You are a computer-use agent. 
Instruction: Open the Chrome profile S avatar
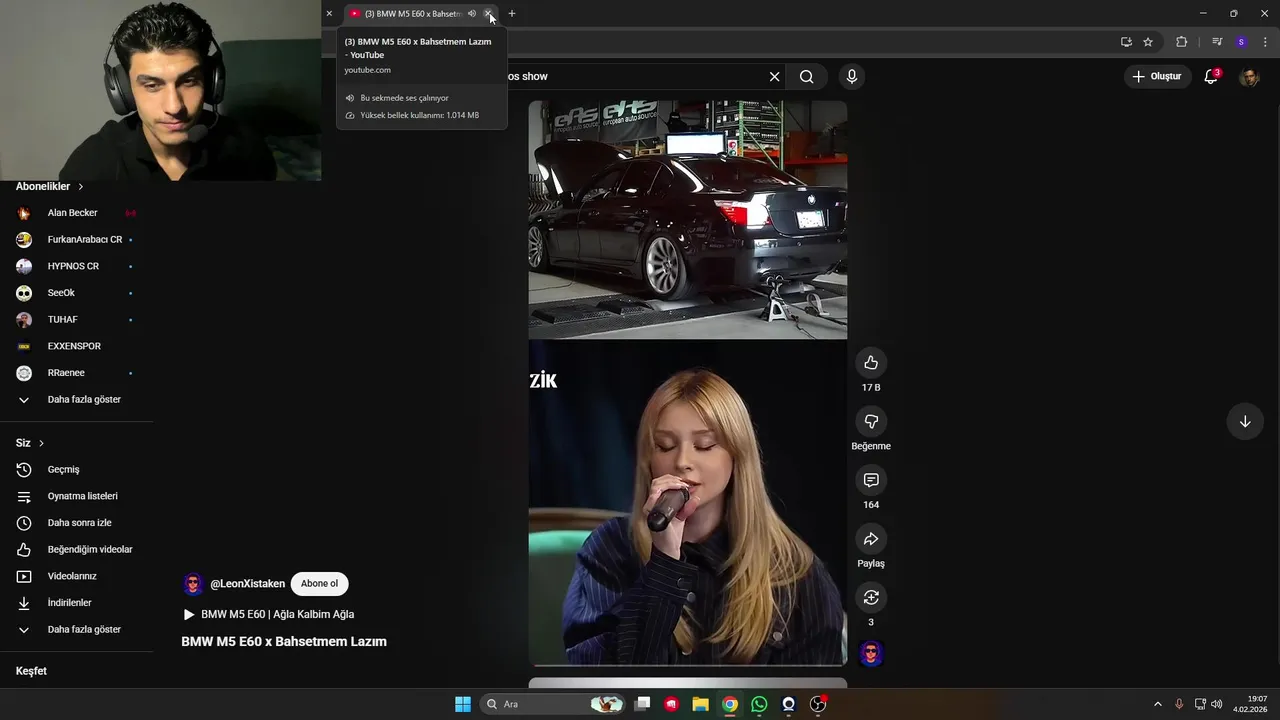tap(1241, 42)
